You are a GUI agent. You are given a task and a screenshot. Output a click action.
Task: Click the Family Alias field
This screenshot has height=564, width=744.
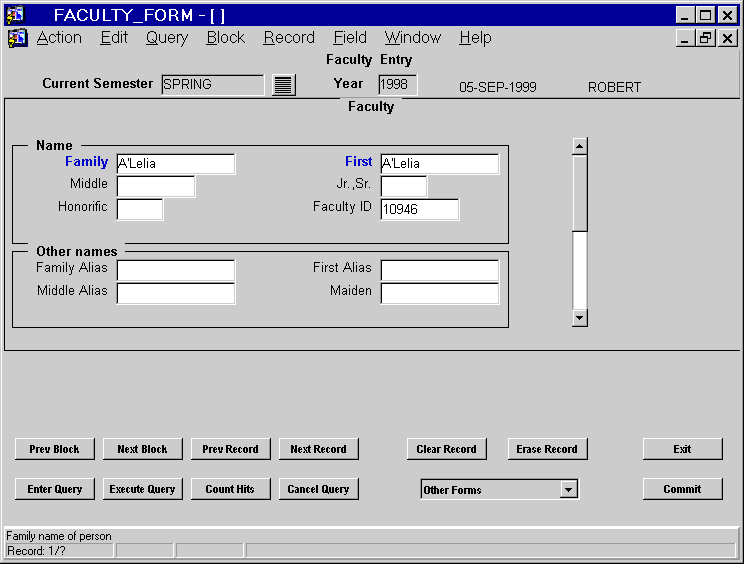coord(176,270)
